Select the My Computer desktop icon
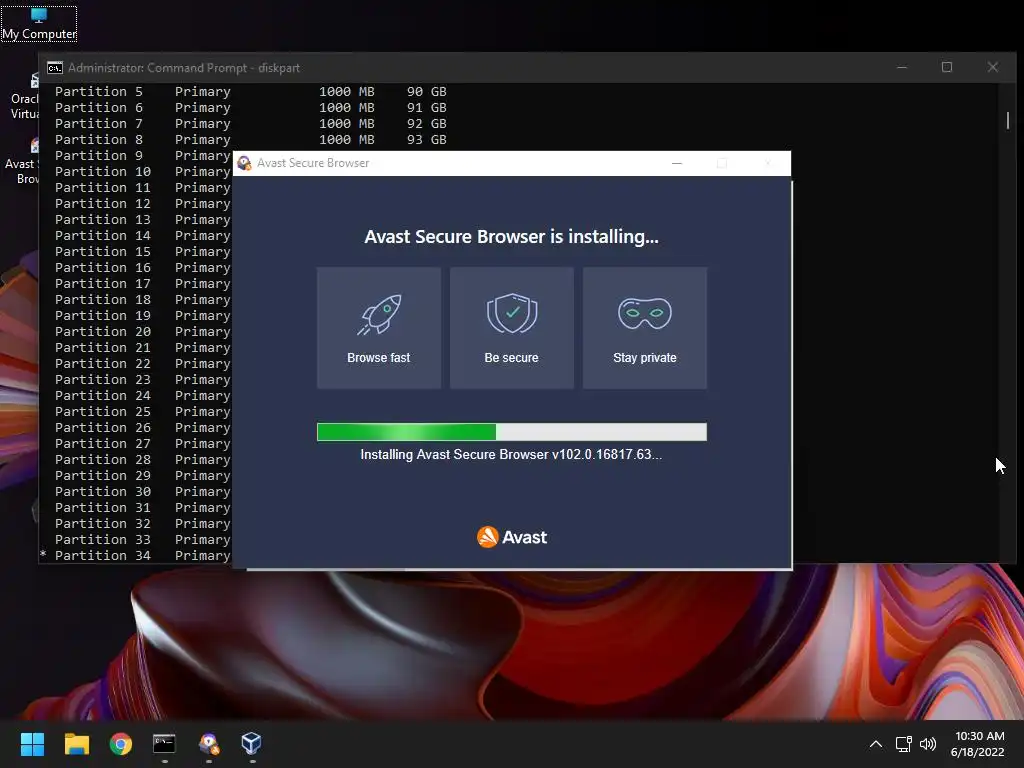The image size is (1024, 768). (x=39, y=24)
